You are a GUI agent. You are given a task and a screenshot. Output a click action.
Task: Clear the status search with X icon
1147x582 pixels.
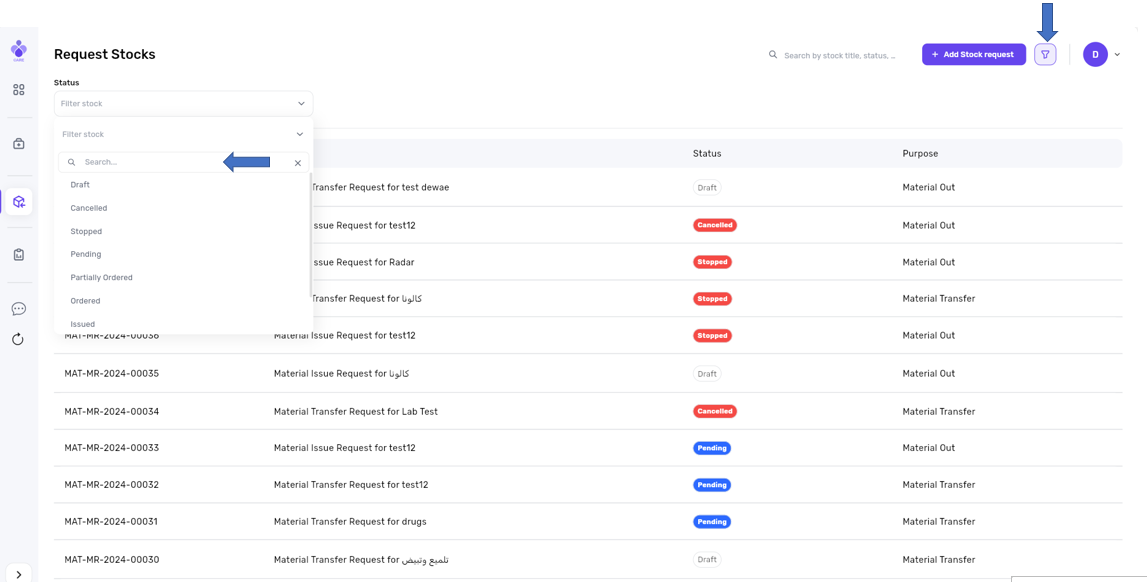pos(298,163)
